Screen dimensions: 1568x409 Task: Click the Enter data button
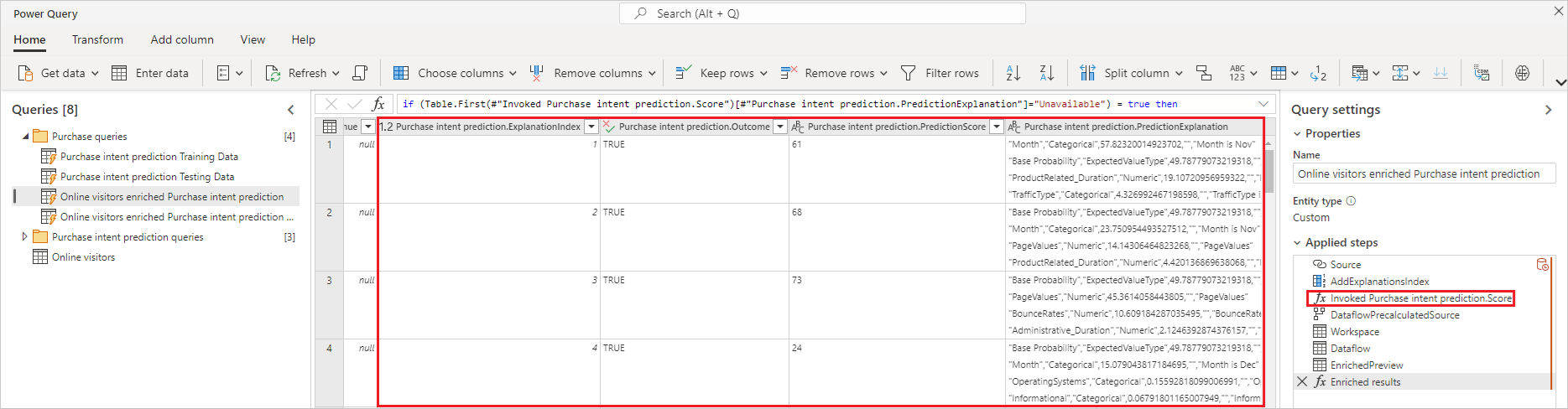pyautogui.click(x=150, y=73)
